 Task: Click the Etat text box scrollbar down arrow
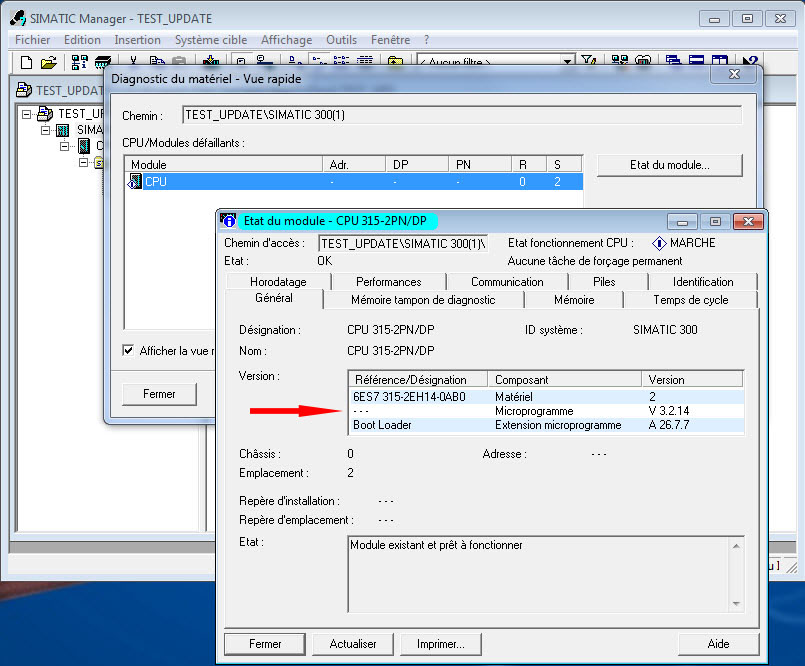pyautogui.click(x=737, y=604)
